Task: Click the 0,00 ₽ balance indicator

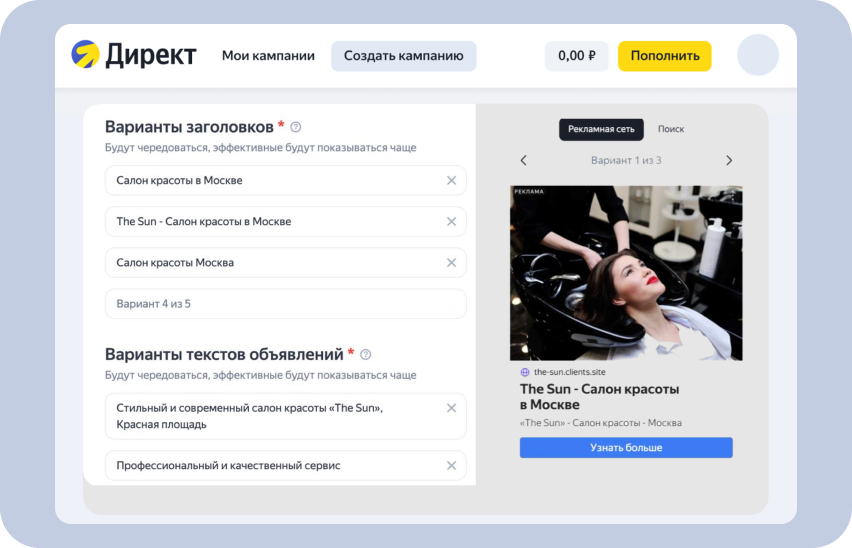Action: 577,56
